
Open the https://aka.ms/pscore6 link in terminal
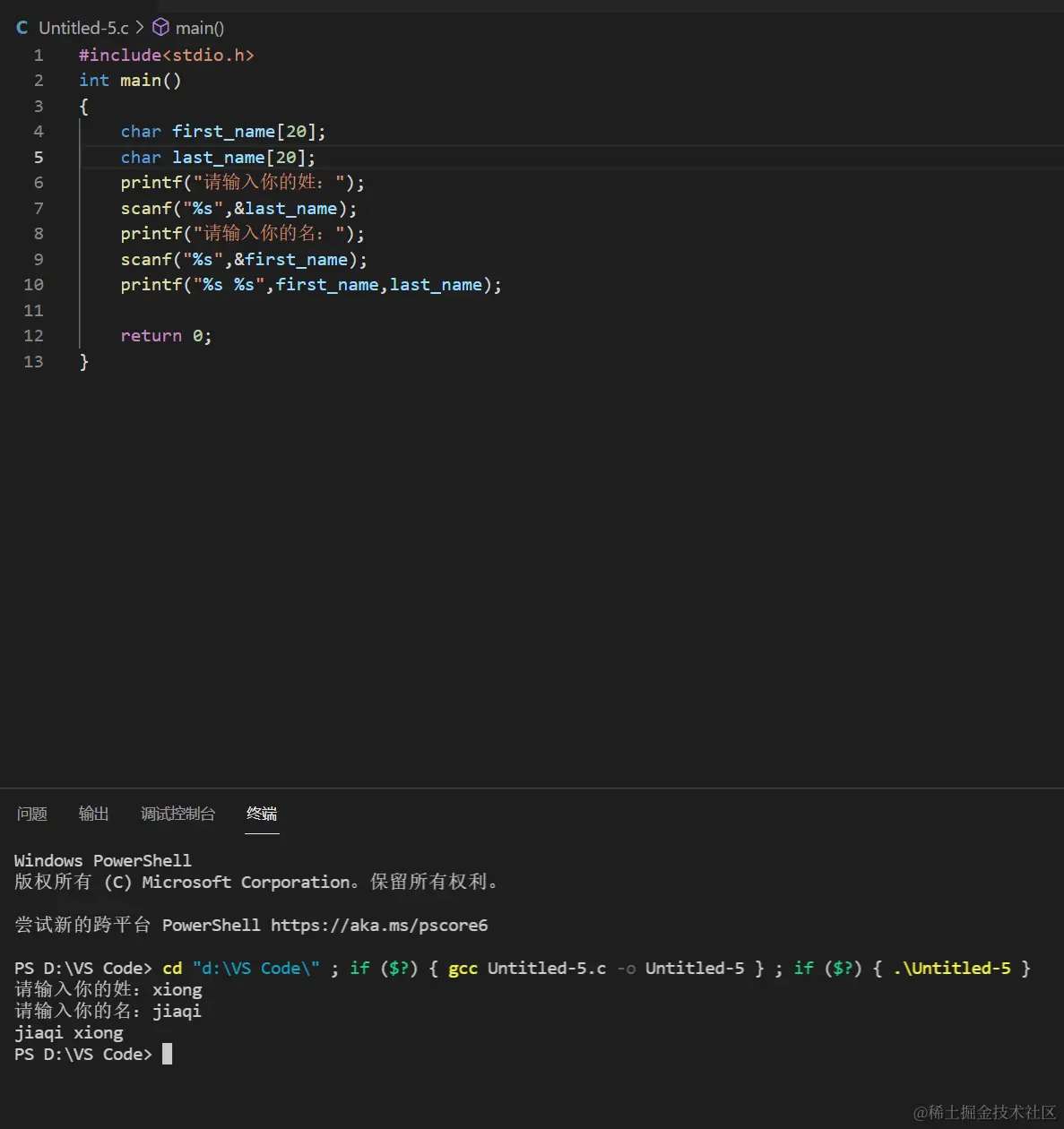(379, 925)
